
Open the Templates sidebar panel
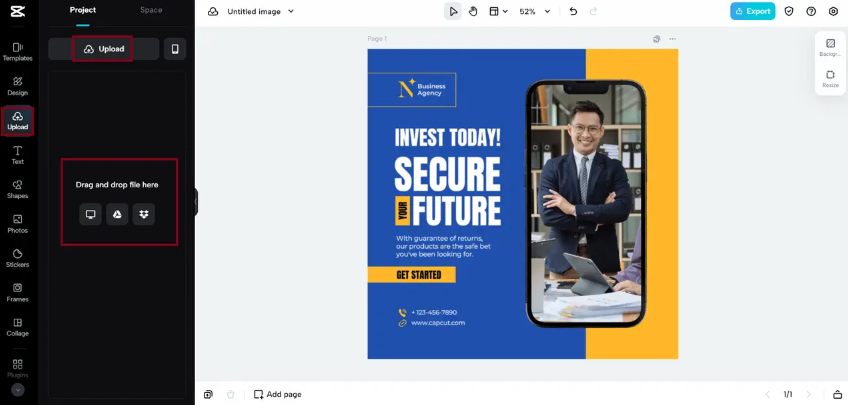tap(17, 51)
